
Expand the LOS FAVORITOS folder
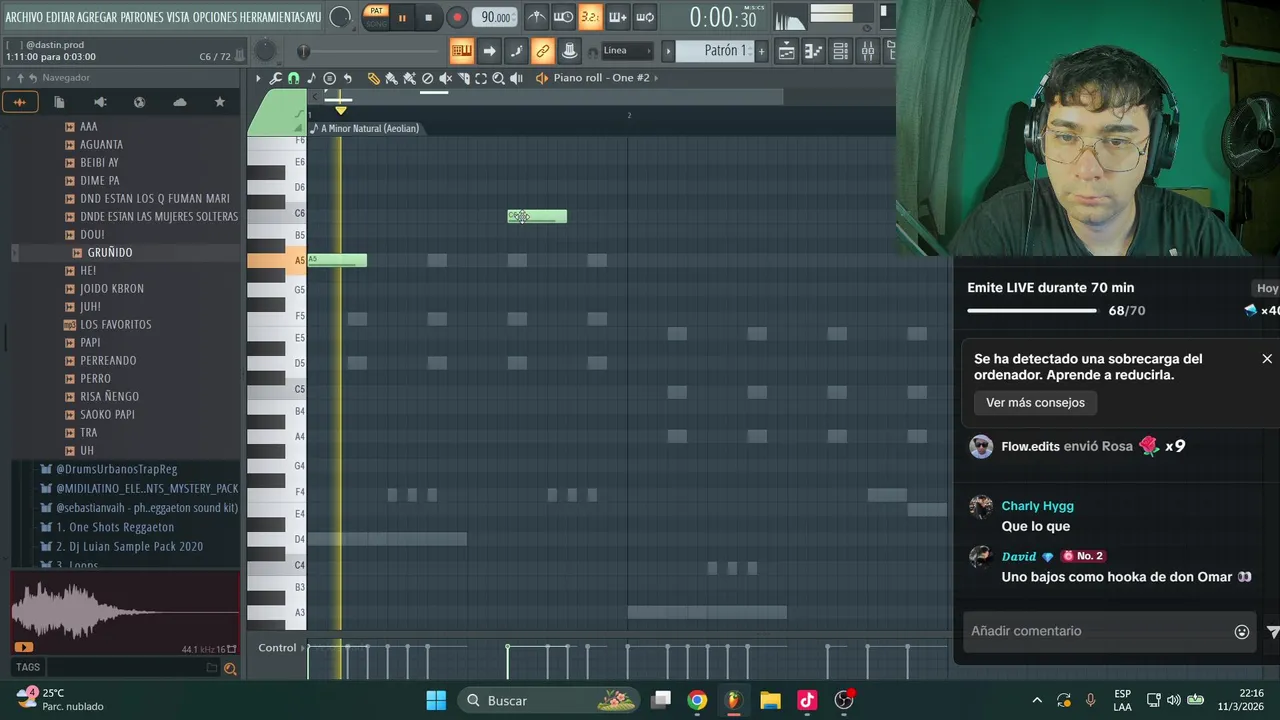[x=115, y=325]
